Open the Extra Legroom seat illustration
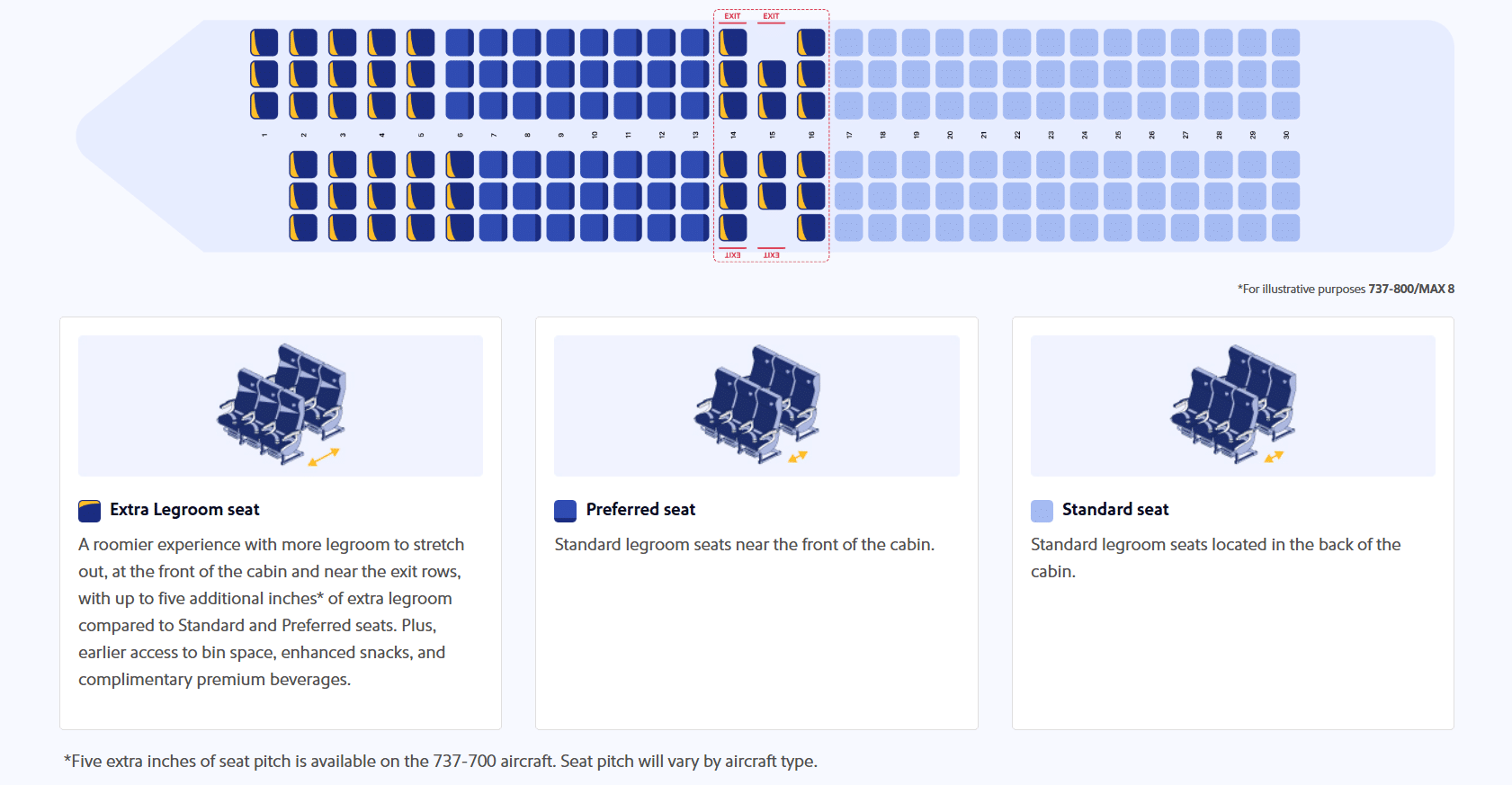This screenshot has width=1512, height=785. [281, 406]
